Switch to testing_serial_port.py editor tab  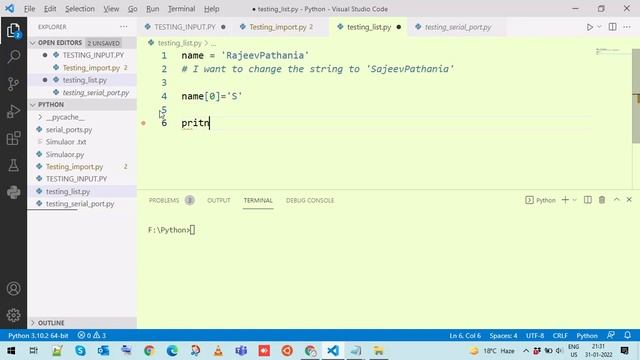click(x=458, y=27)
